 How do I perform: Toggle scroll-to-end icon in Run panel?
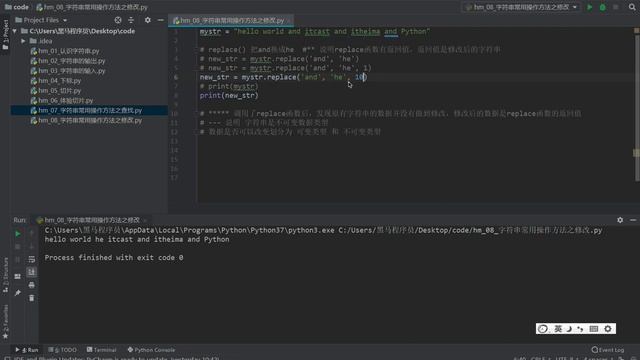(31, 272)
